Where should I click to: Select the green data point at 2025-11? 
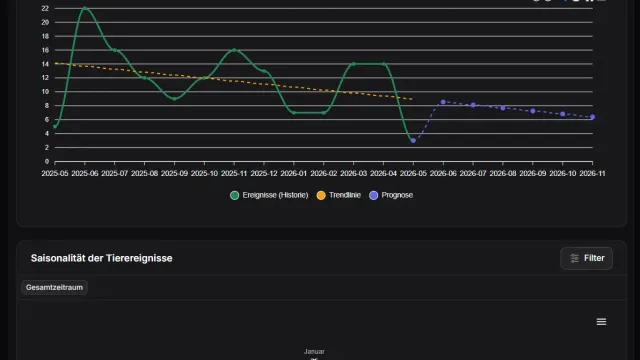click(234, 50)
